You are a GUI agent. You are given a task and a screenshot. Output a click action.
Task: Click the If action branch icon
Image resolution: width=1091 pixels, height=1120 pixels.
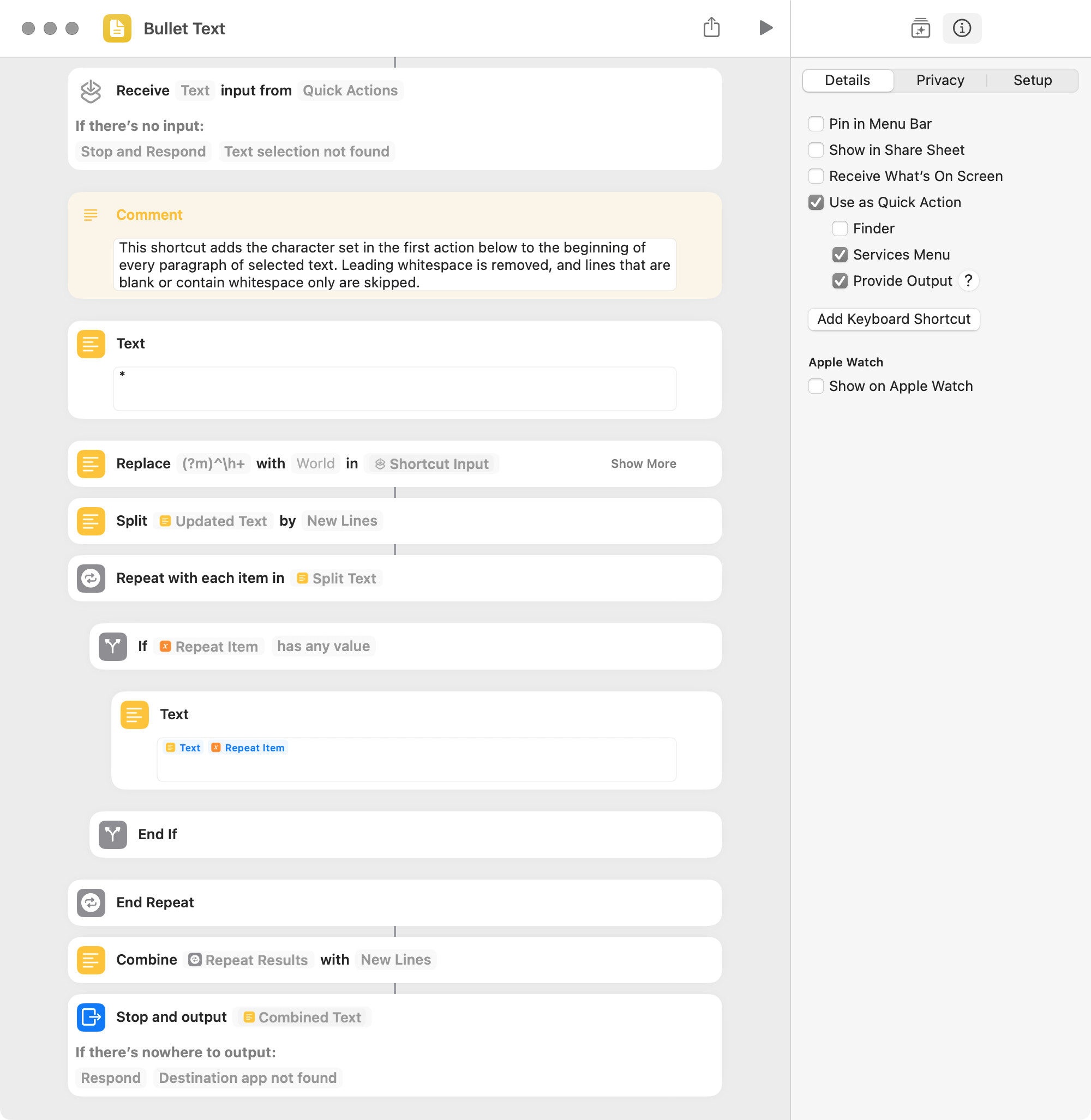coord(112,646)
